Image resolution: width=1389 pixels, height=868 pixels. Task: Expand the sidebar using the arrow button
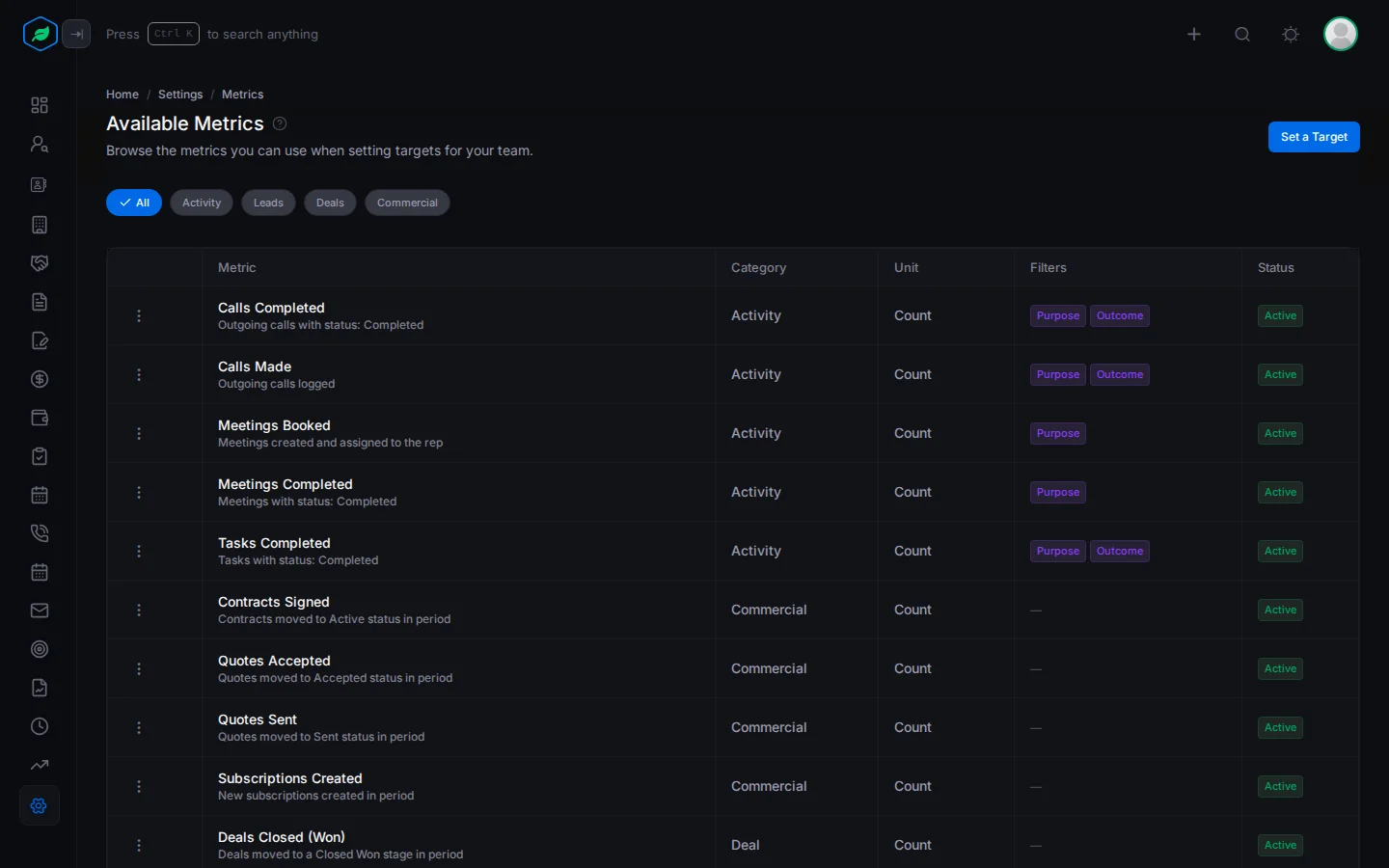click(76, 34)
